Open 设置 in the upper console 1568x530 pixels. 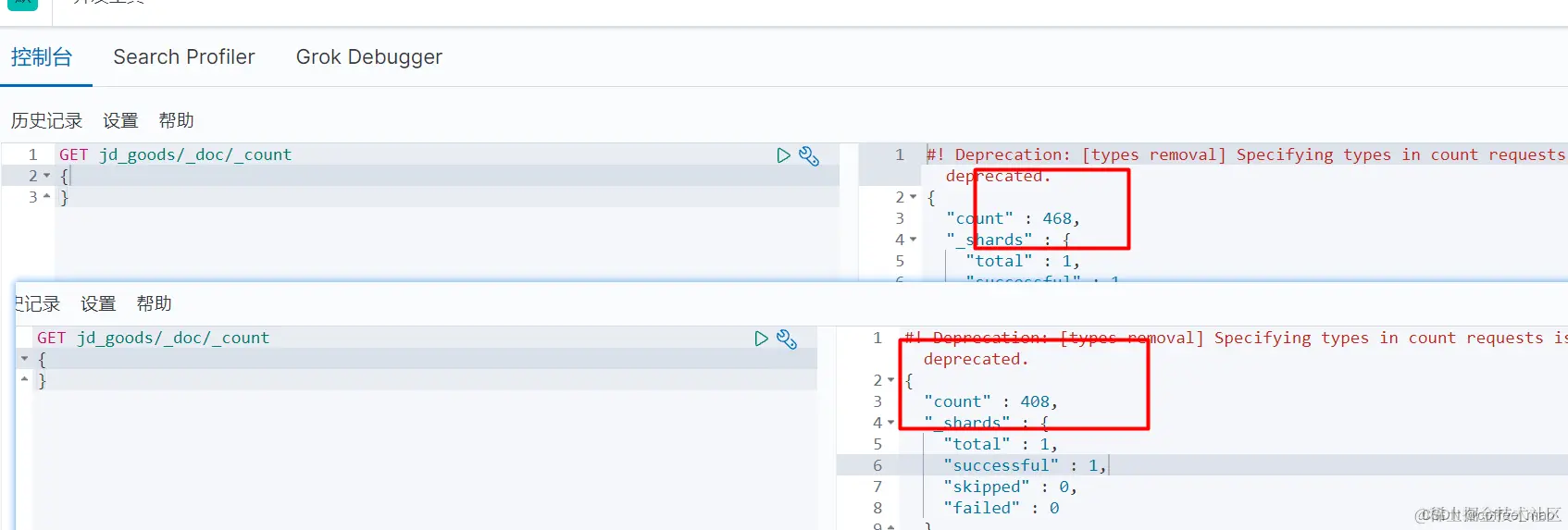pos(120,120)
